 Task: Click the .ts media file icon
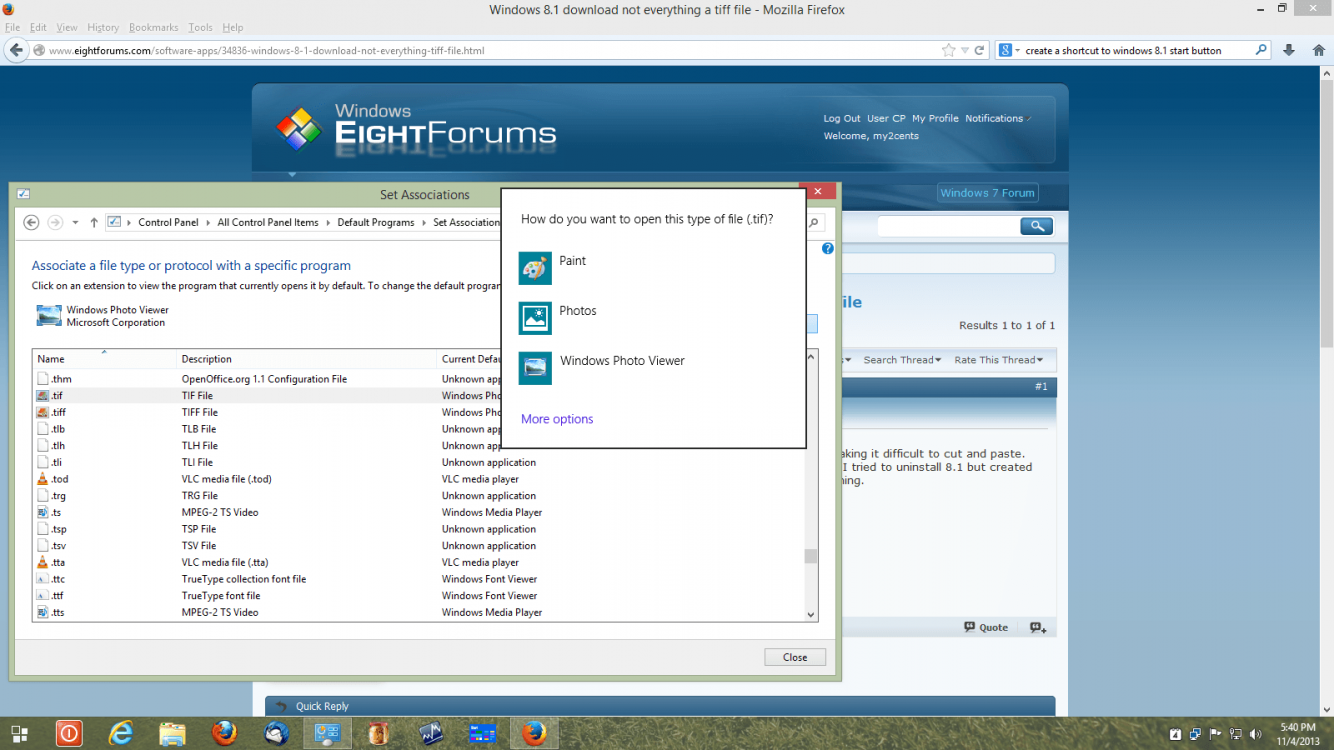[43, 512]
